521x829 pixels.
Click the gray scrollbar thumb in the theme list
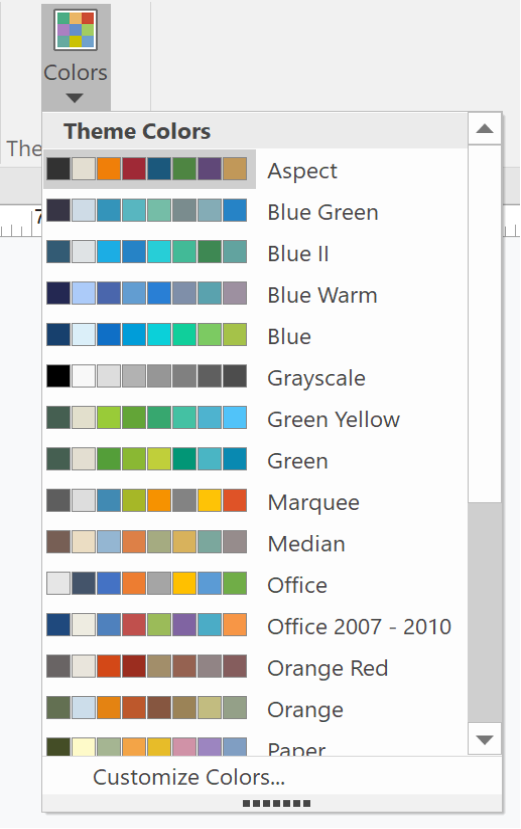tap(485, 612)
